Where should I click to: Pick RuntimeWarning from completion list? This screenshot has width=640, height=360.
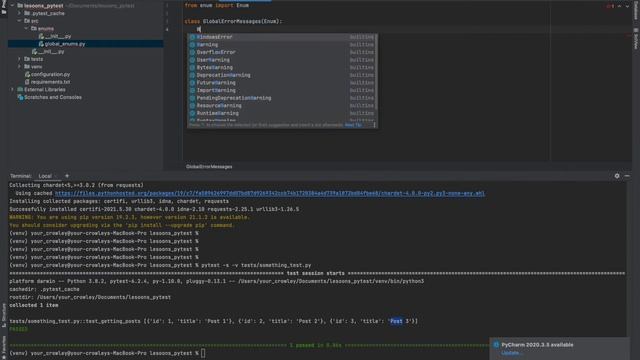pos(282,113)
